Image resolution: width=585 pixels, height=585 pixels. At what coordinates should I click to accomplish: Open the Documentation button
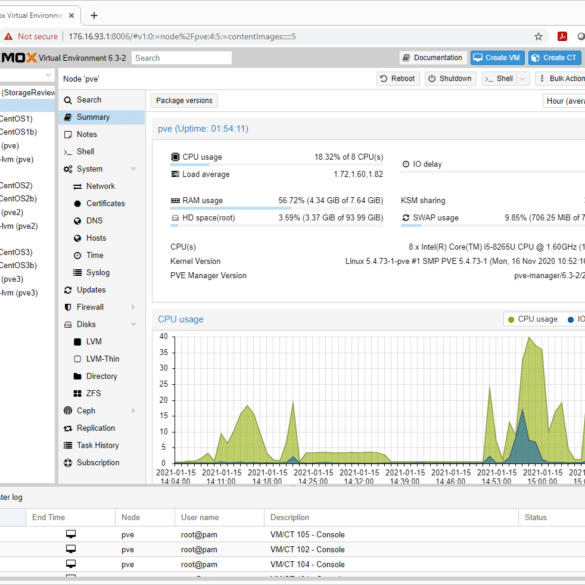click(x=433, y=58)
